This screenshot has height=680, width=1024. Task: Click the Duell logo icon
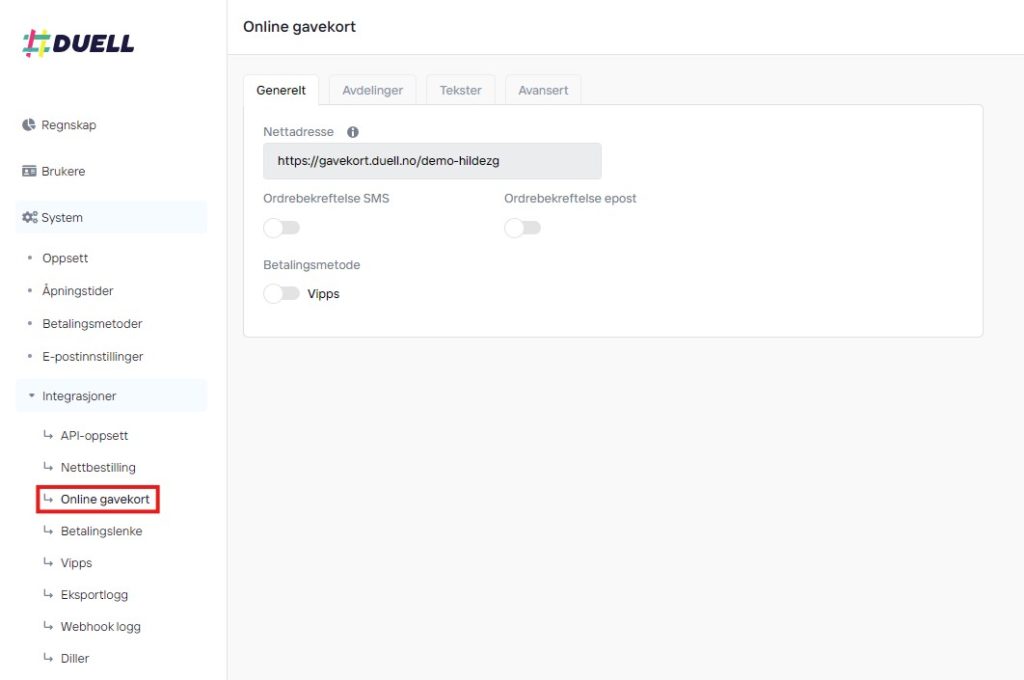tap(37, 44)
